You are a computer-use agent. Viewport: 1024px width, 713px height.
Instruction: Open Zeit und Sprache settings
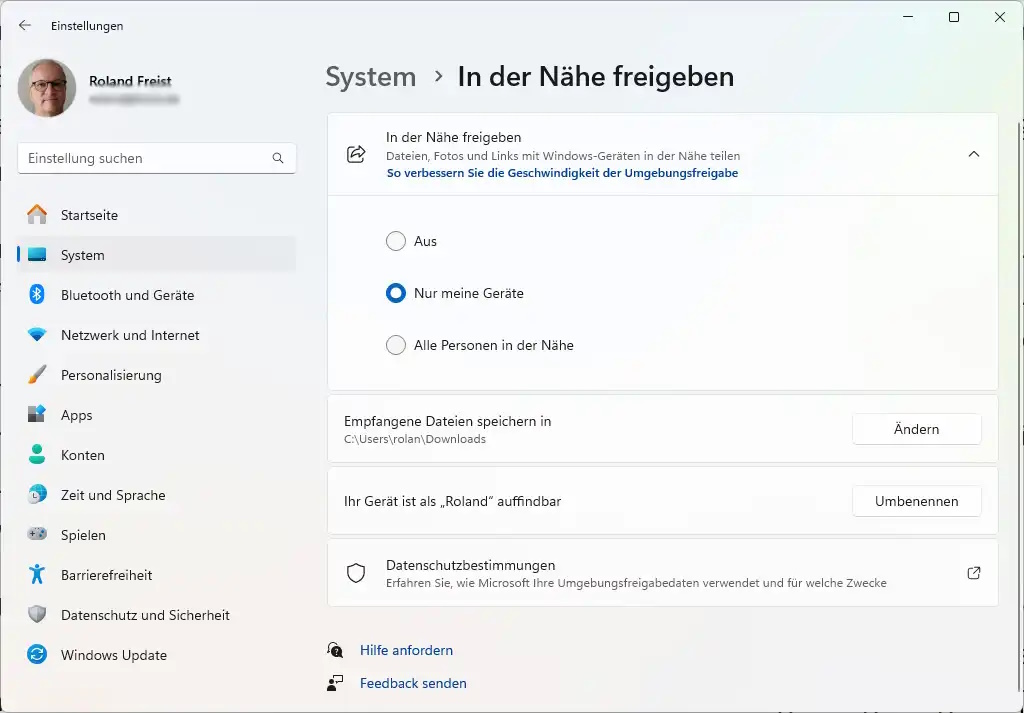[x=112, y=495]
